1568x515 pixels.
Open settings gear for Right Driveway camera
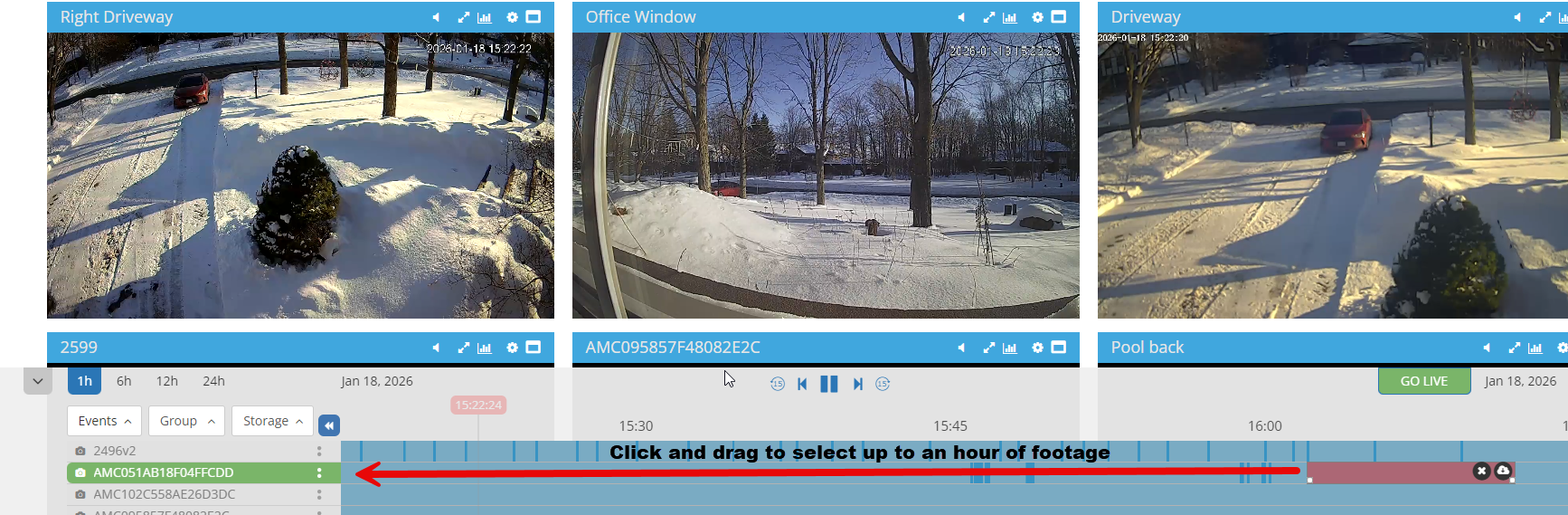point(512,17)
